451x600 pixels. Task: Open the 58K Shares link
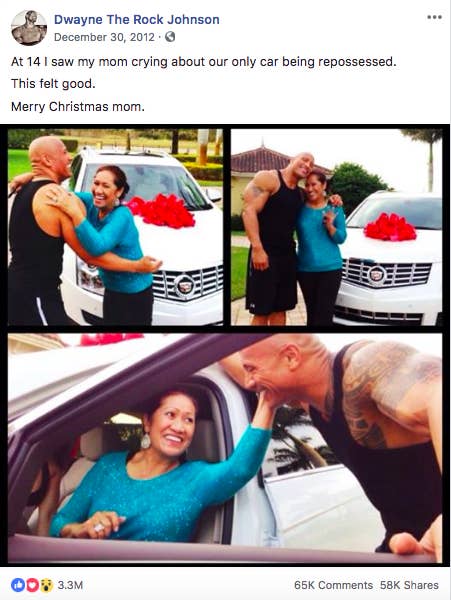[409, 585]
